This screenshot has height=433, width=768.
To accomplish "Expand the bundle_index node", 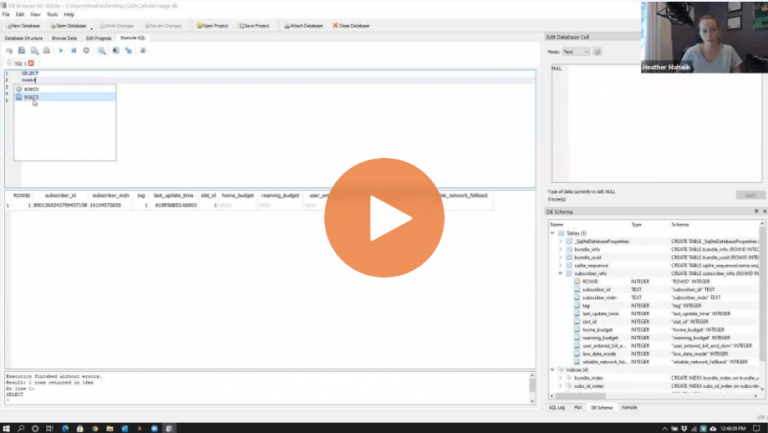I will point(560,378).
